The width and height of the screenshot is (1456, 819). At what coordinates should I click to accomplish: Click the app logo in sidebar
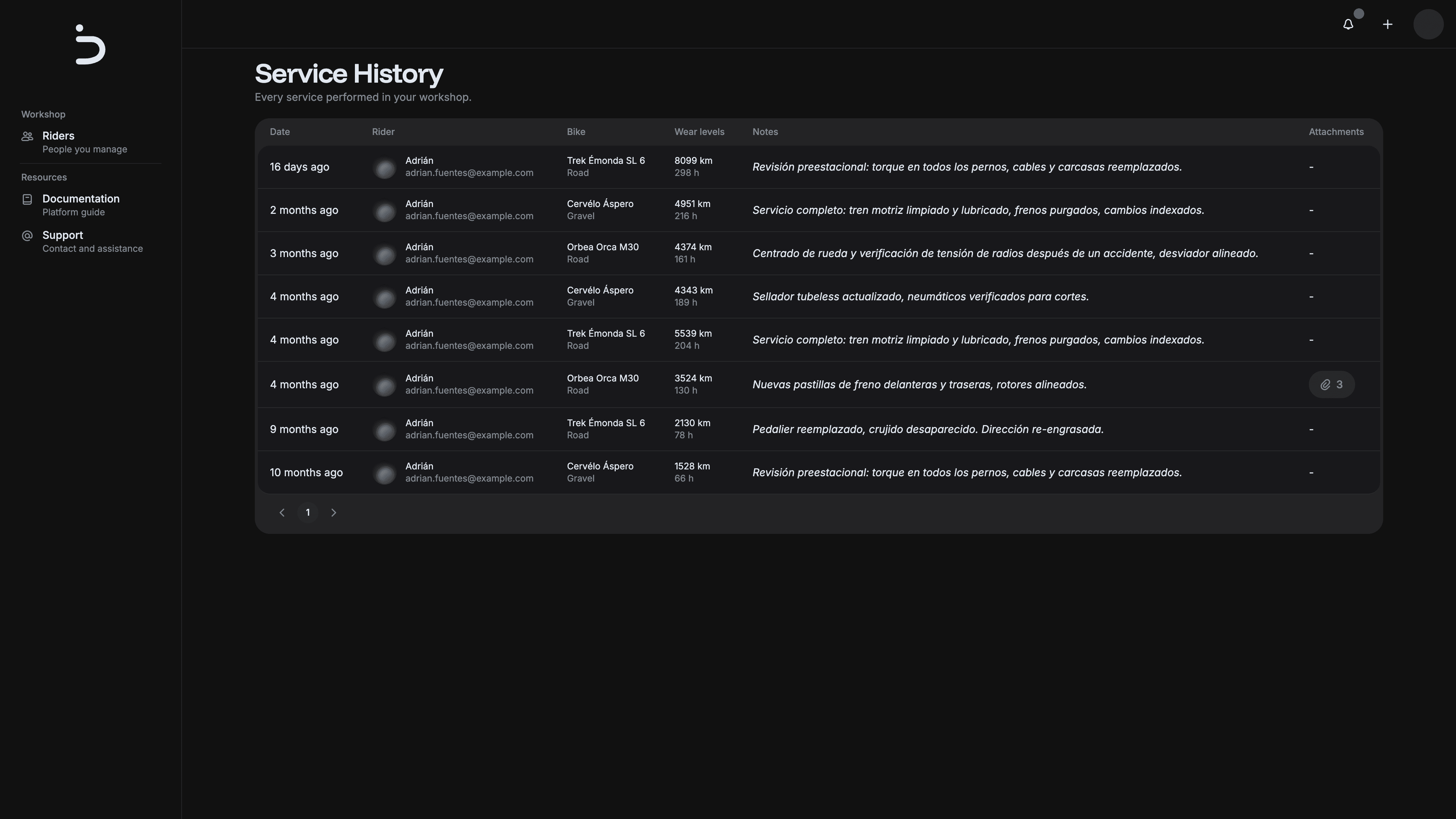coord(91,45)
